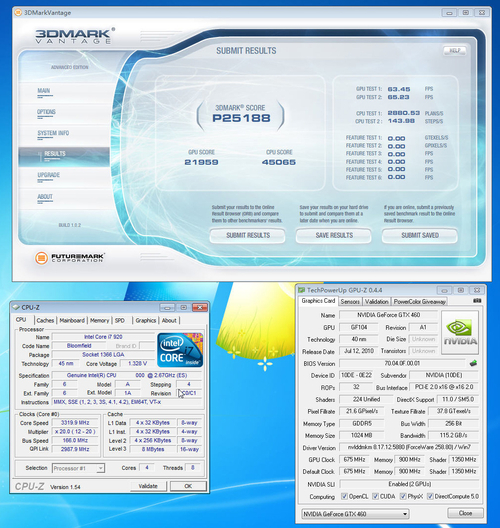Click the Intel Core i7 badge in CPU-Z
The height and width of the screenshot is (528, 500).
(180, 350)
